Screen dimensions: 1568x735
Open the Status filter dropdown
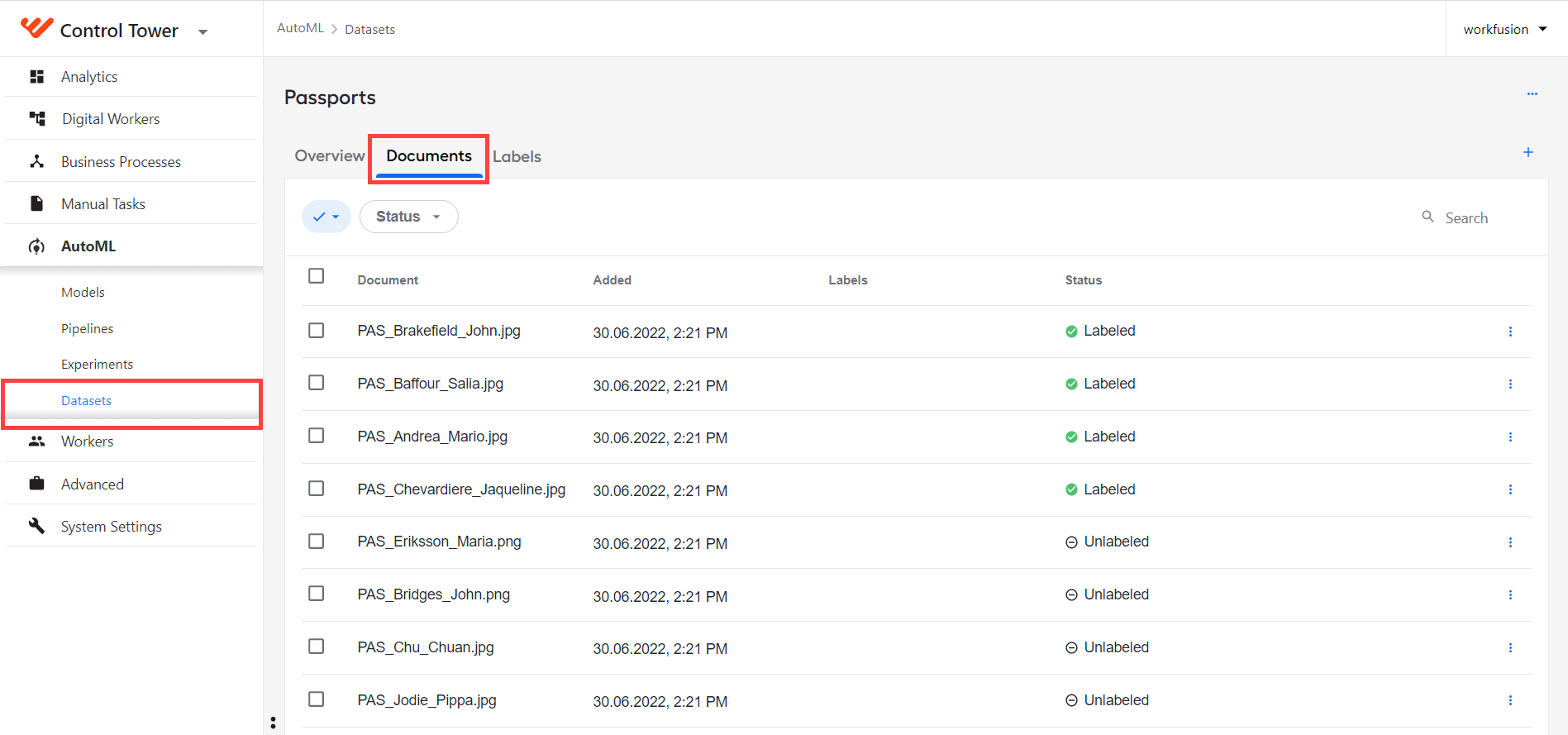(x=408, y=217)
